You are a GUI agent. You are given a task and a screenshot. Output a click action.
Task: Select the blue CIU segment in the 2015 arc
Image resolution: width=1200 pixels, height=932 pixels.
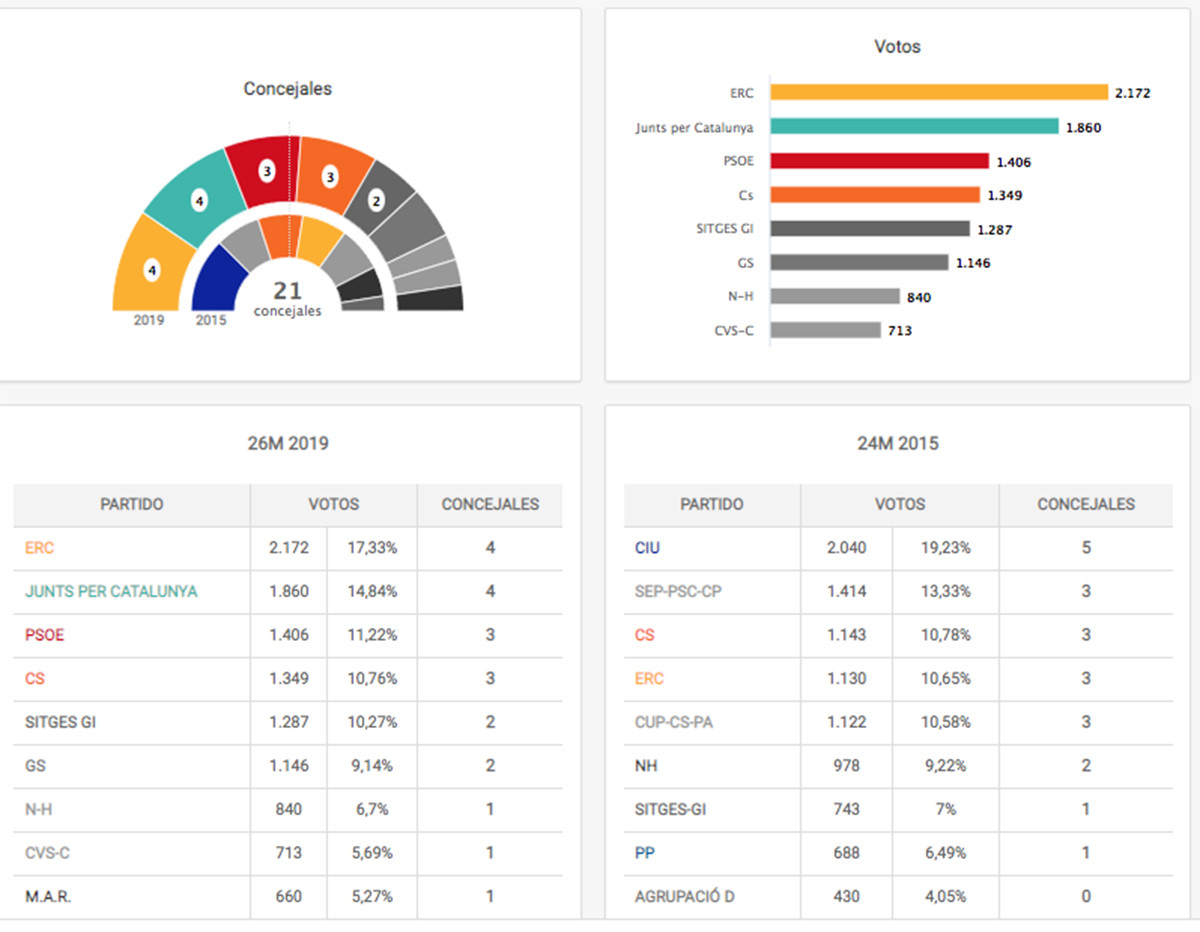coord(220,283)
